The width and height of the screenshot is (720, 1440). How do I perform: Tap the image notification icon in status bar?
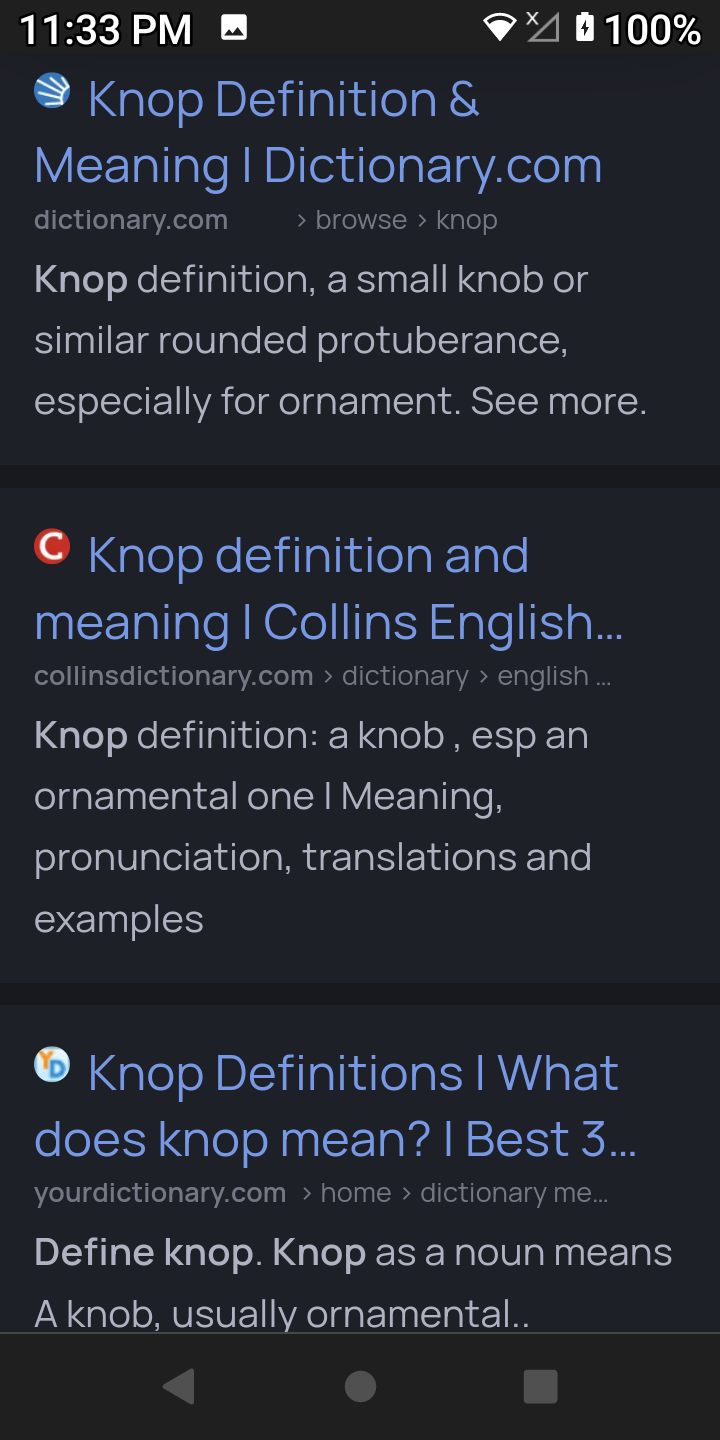234,29
